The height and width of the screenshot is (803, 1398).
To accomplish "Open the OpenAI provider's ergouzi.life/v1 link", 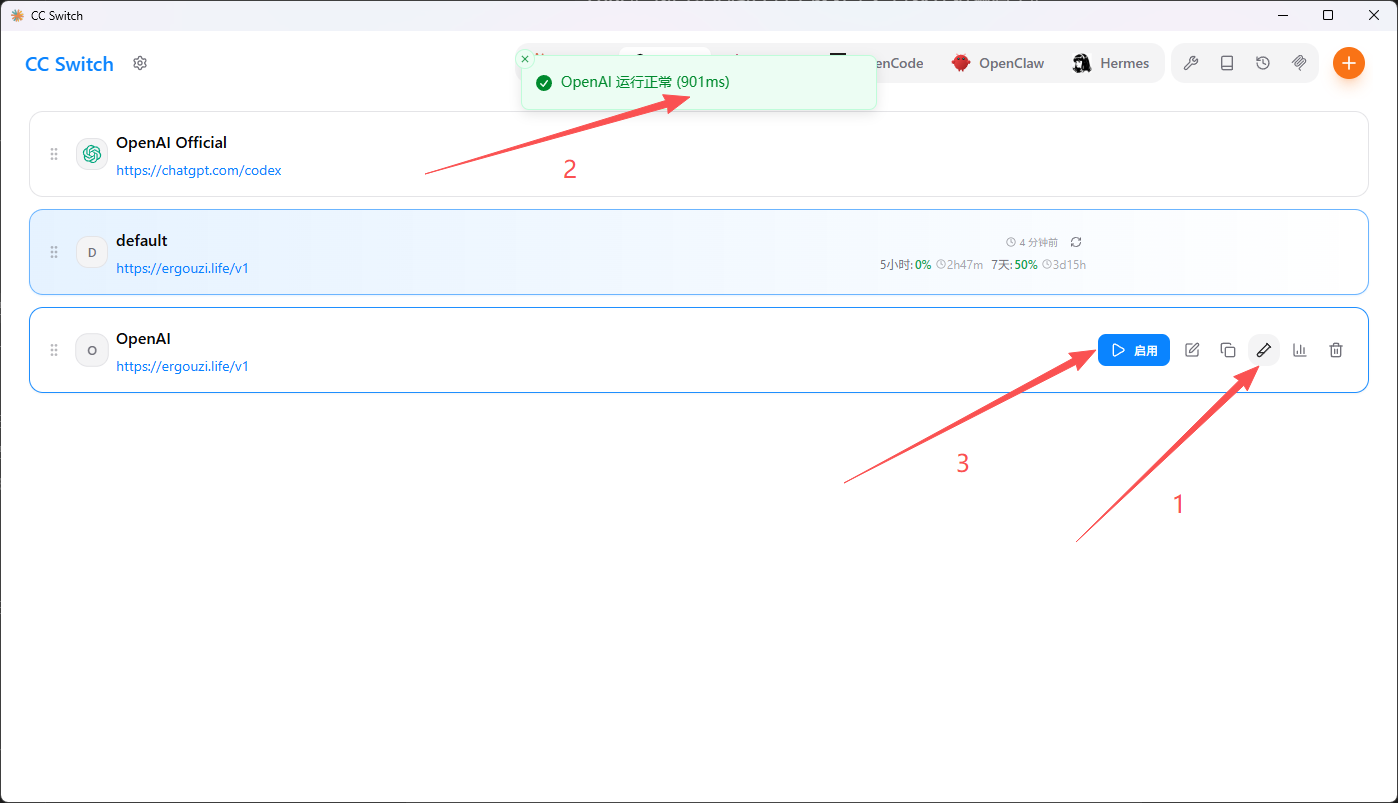I will tap(182, 366).
